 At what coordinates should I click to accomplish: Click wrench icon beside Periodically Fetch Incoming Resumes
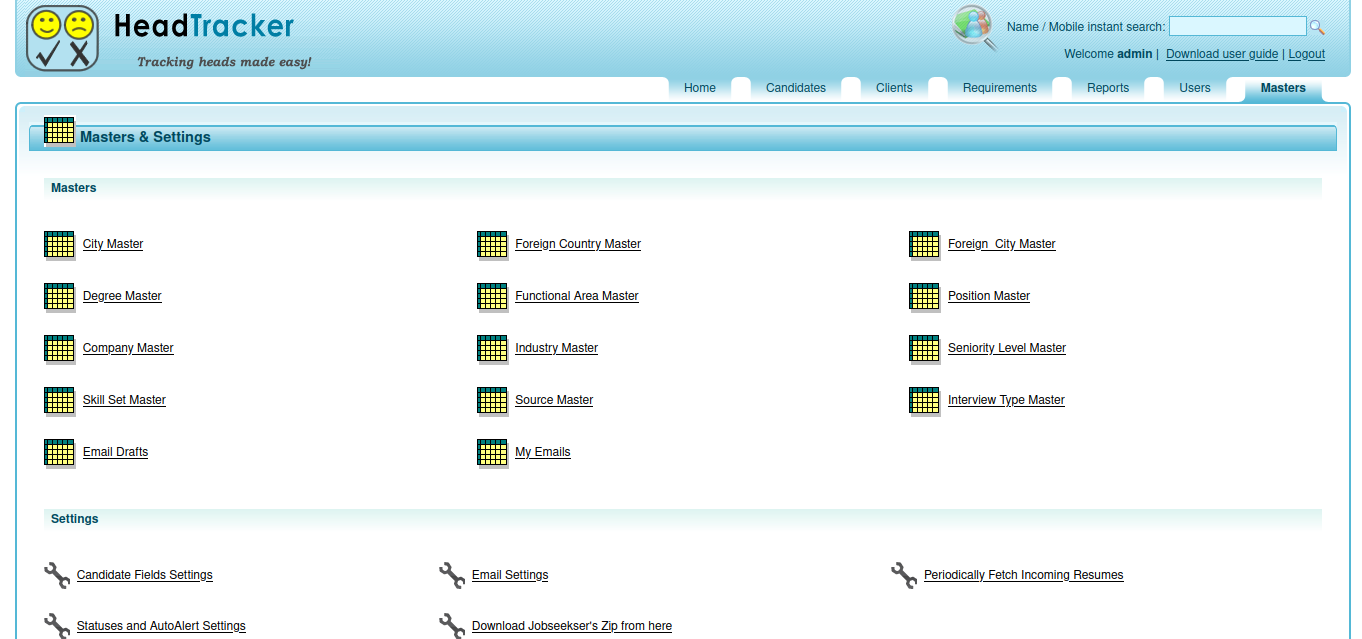905,575
